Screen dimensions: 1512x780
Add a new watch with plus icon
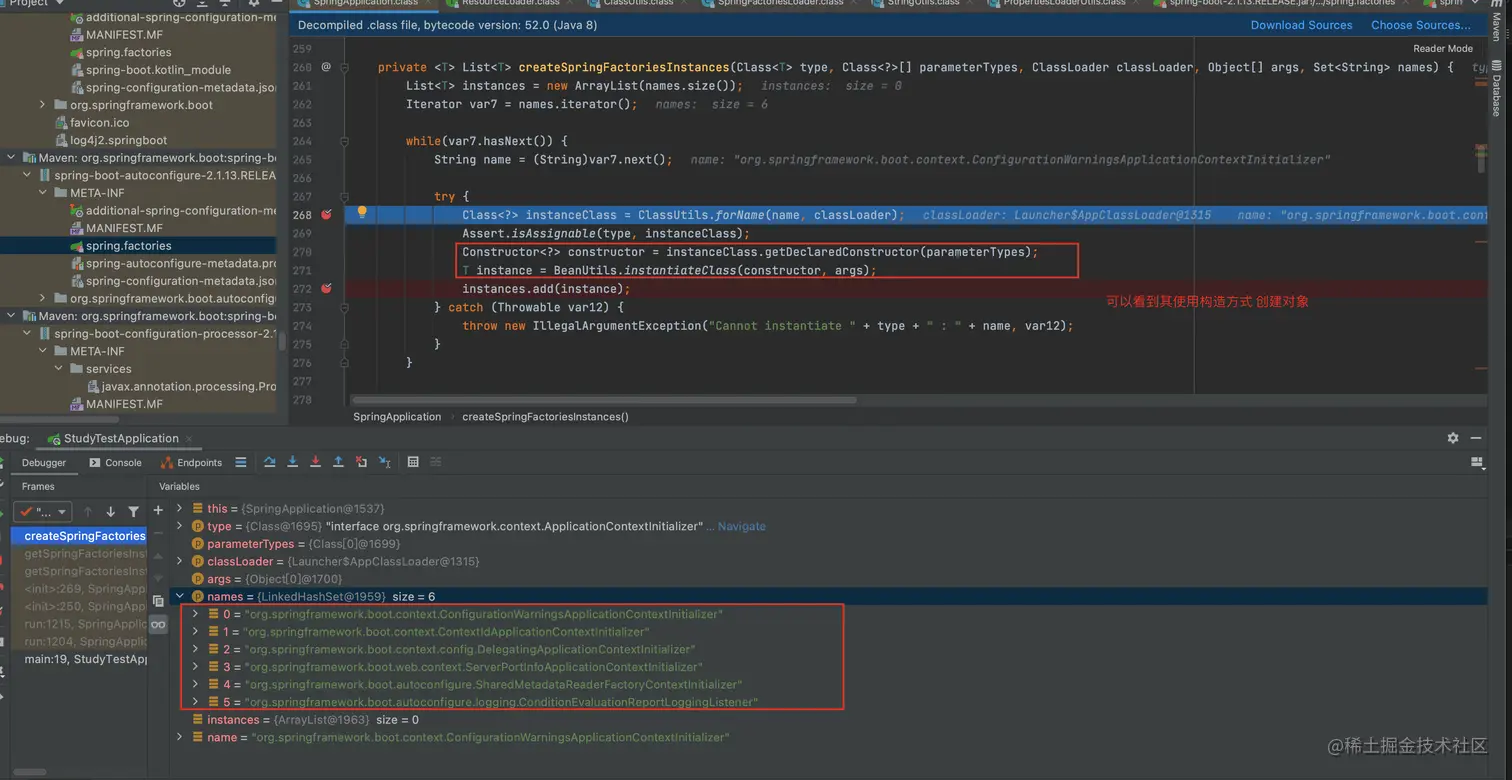point(158,510)
